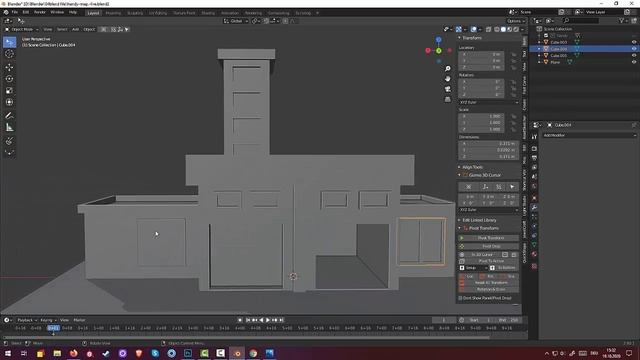Click the blue Z axis gizmo

pyautogui.click(x=439, y=40)
